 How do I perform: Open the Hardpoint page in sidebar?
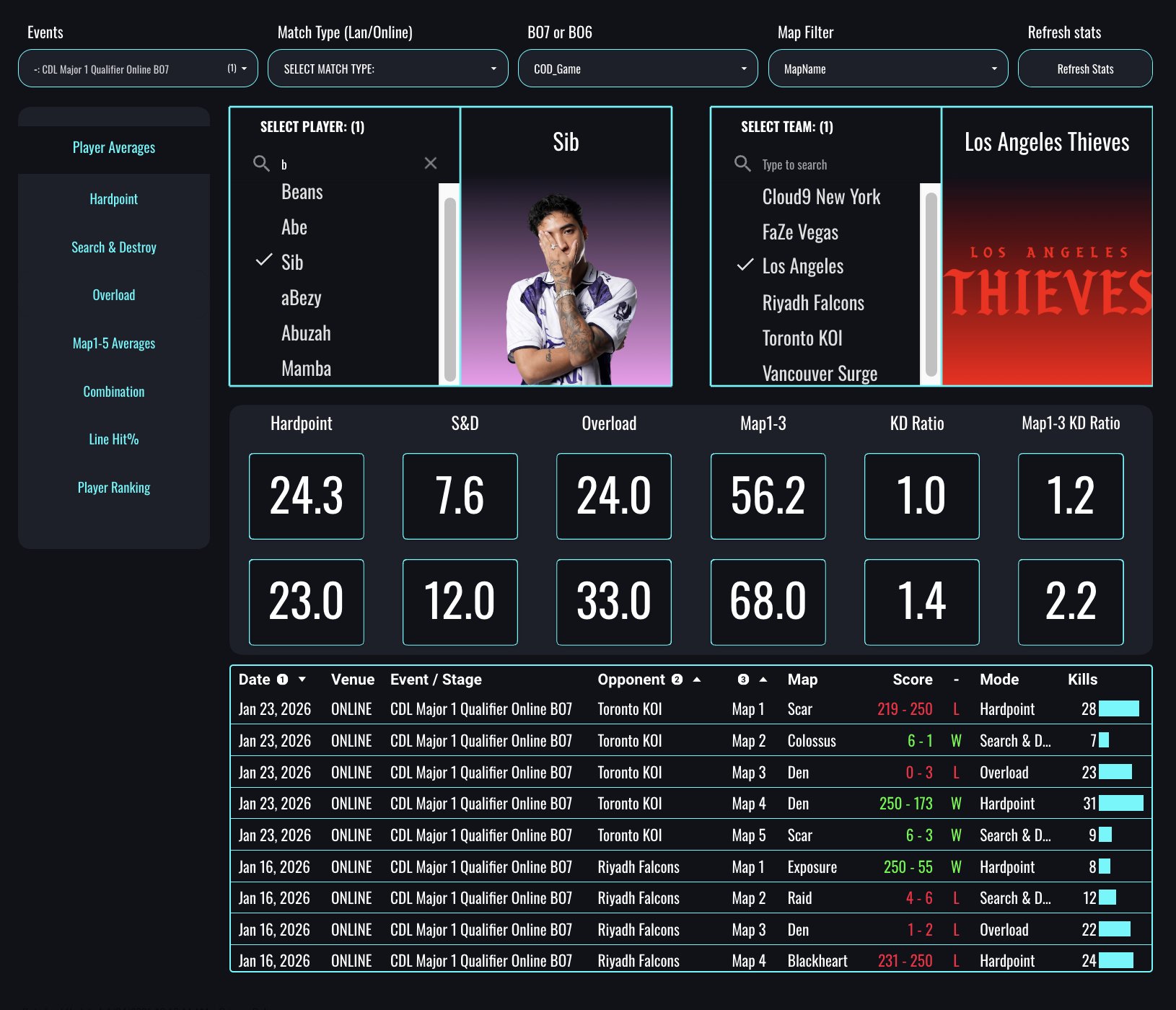click(x=114, y=199)
